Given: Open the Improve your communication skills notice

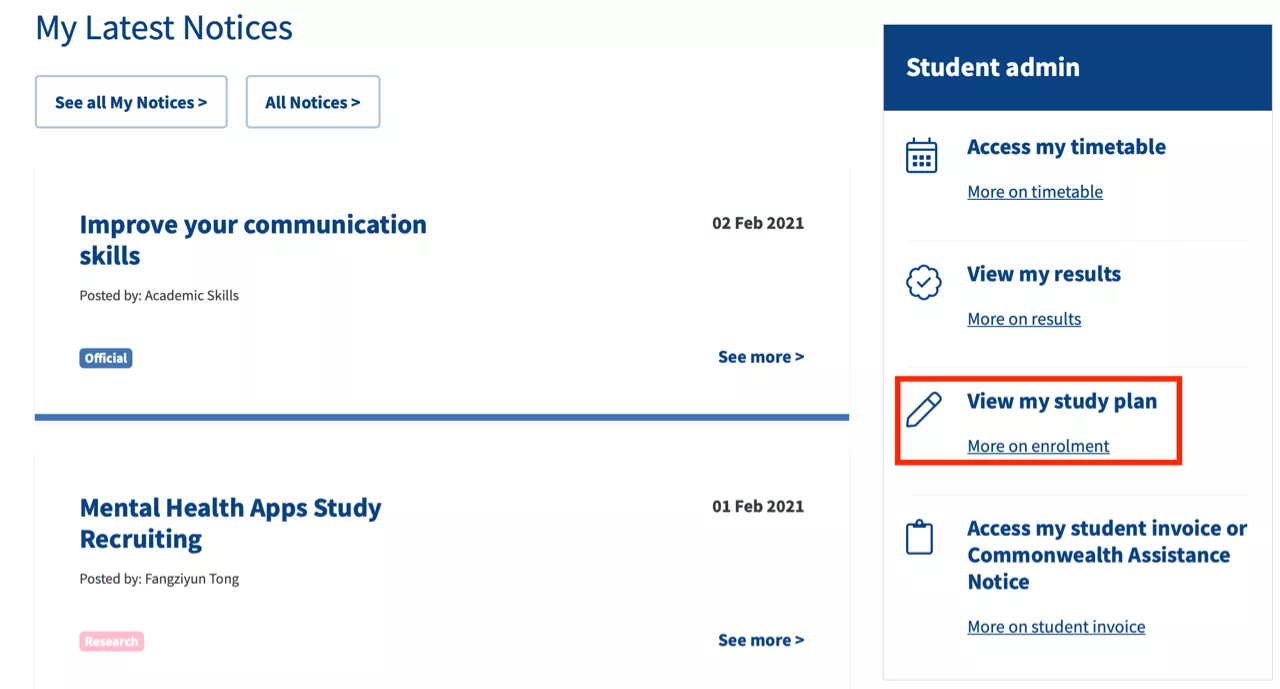Looking at the screenshot, I should [252, 239].
